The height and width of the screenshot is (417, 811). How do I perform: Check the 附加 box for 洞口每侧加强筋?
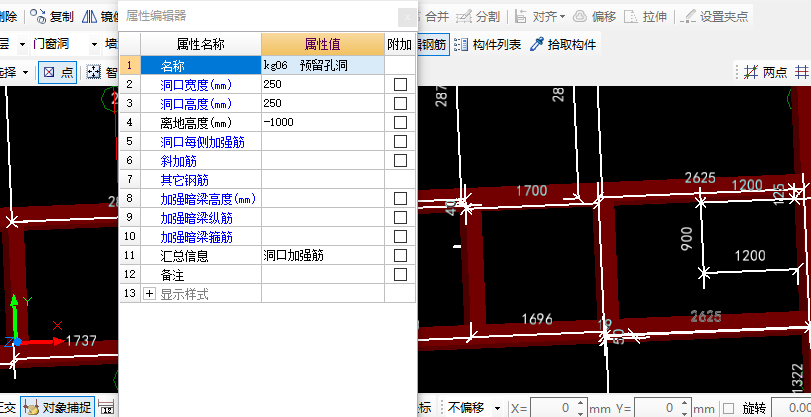point(400,141)
